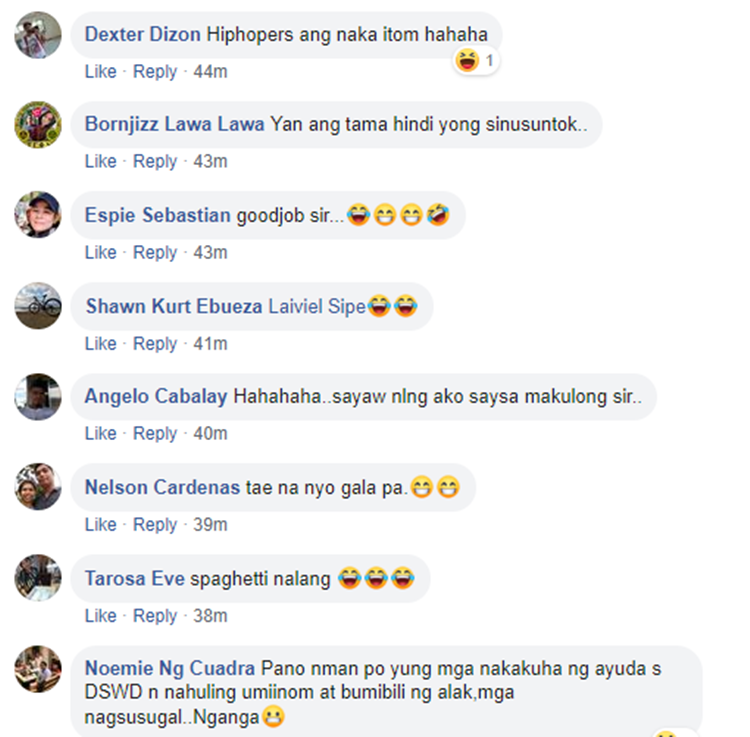
Task: Open Noemie Ng Cuadra's name link
Action: 170,669
